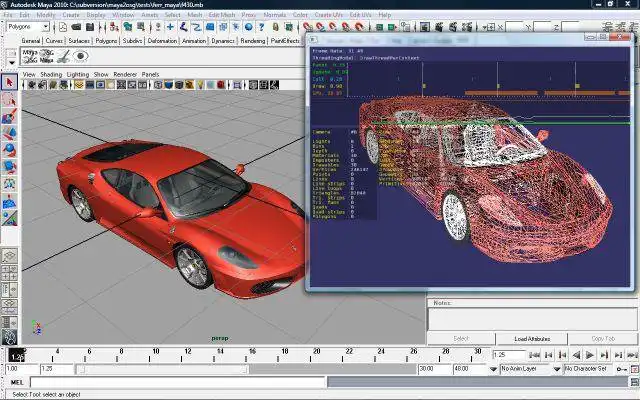Select the Scale tool in the toolbox
The image size is (640, 400).
click(9, 167)
